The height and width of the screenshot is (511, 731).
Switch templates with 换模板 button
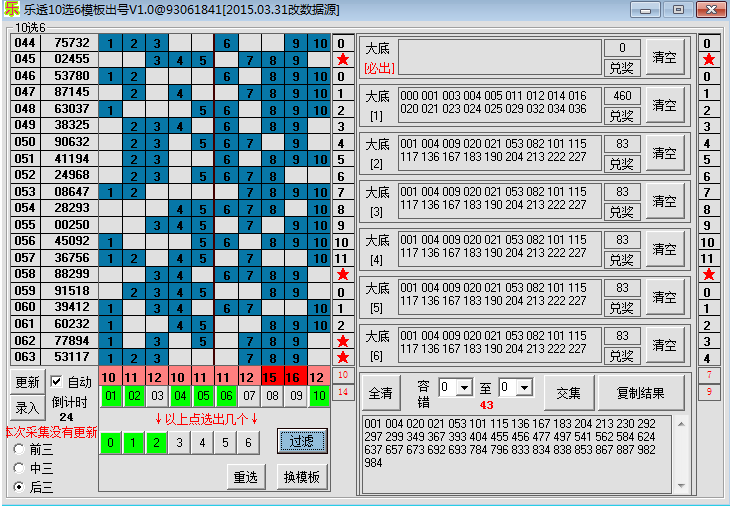coord(303,477)
